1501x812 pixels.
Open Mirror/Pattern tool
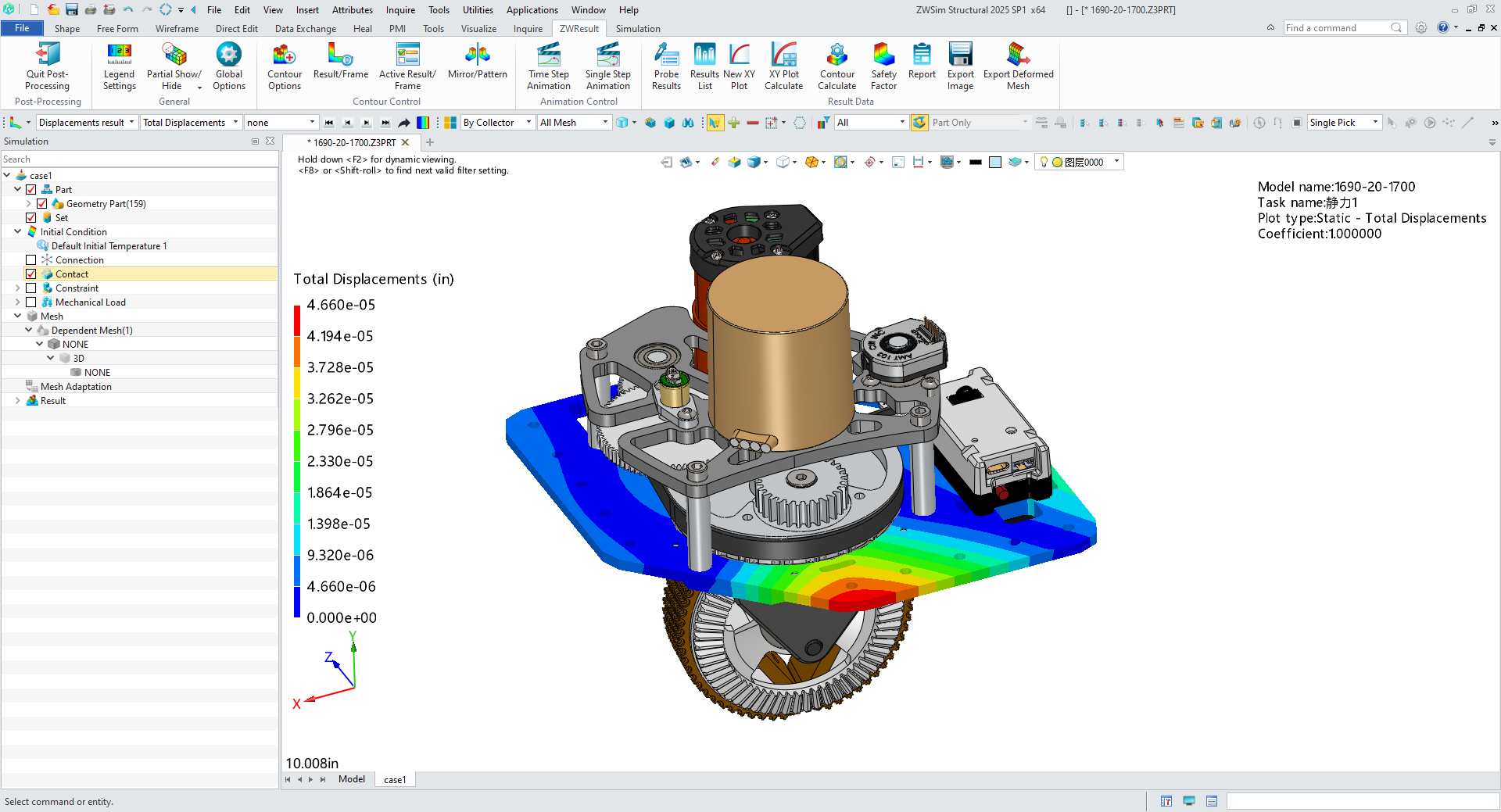click(477, 61)
